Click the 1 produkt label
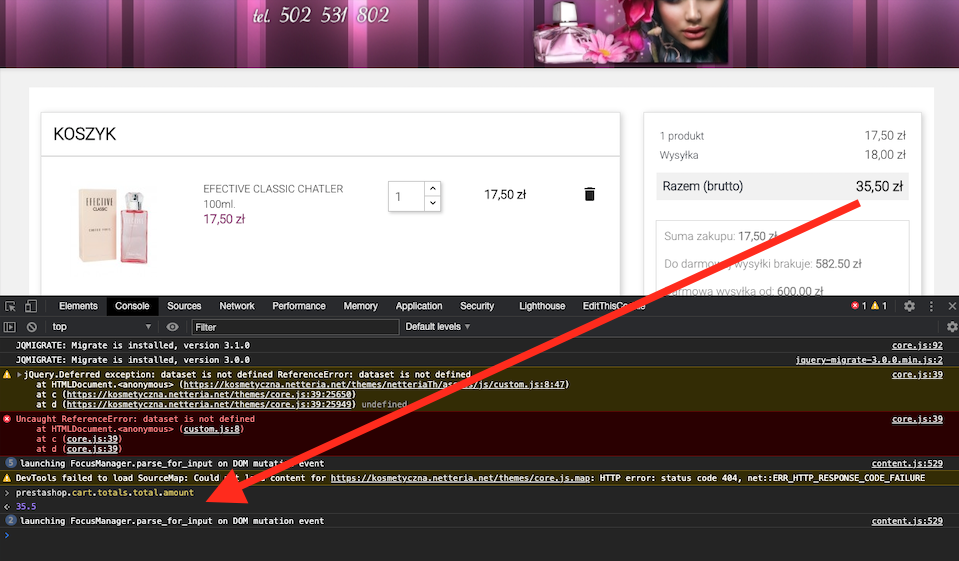The width and height of the screenshot is (959, 561). (x=681, y=136)
